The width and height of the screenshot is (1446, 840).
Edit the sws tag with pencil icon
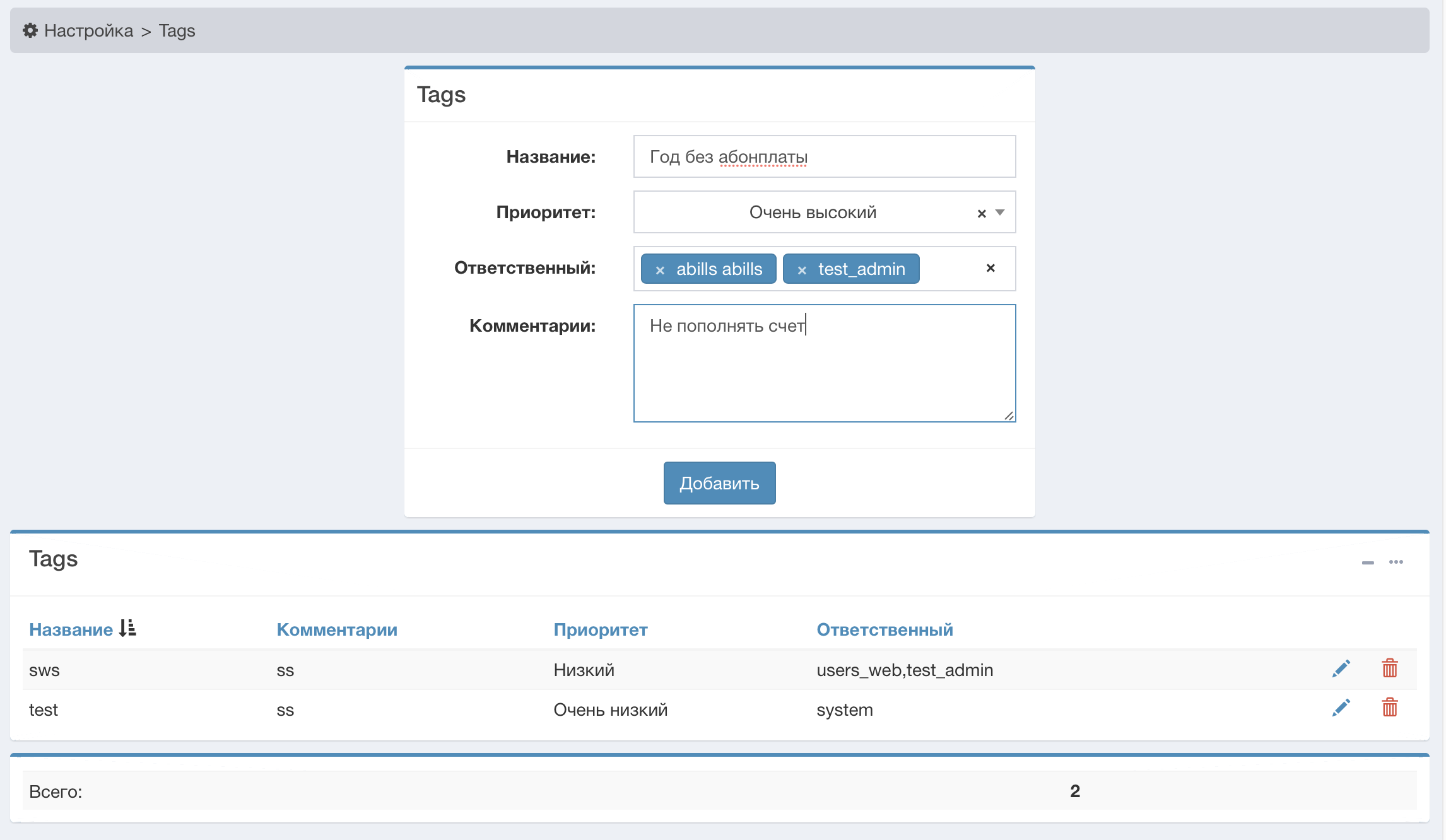coord(1341,668)
